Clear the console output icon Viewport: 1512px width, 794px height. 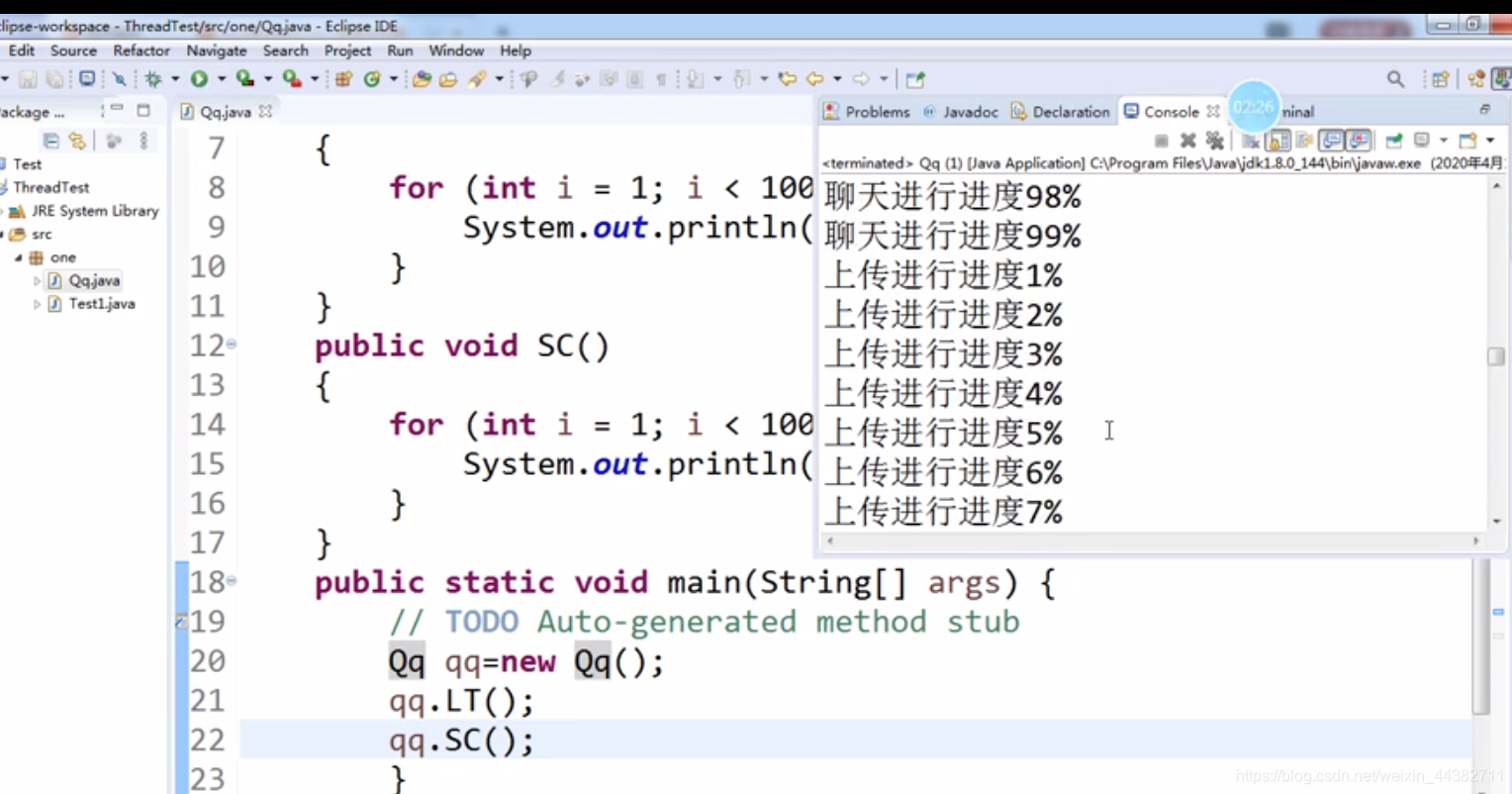pyautogui.click(x=1250, y=141)
